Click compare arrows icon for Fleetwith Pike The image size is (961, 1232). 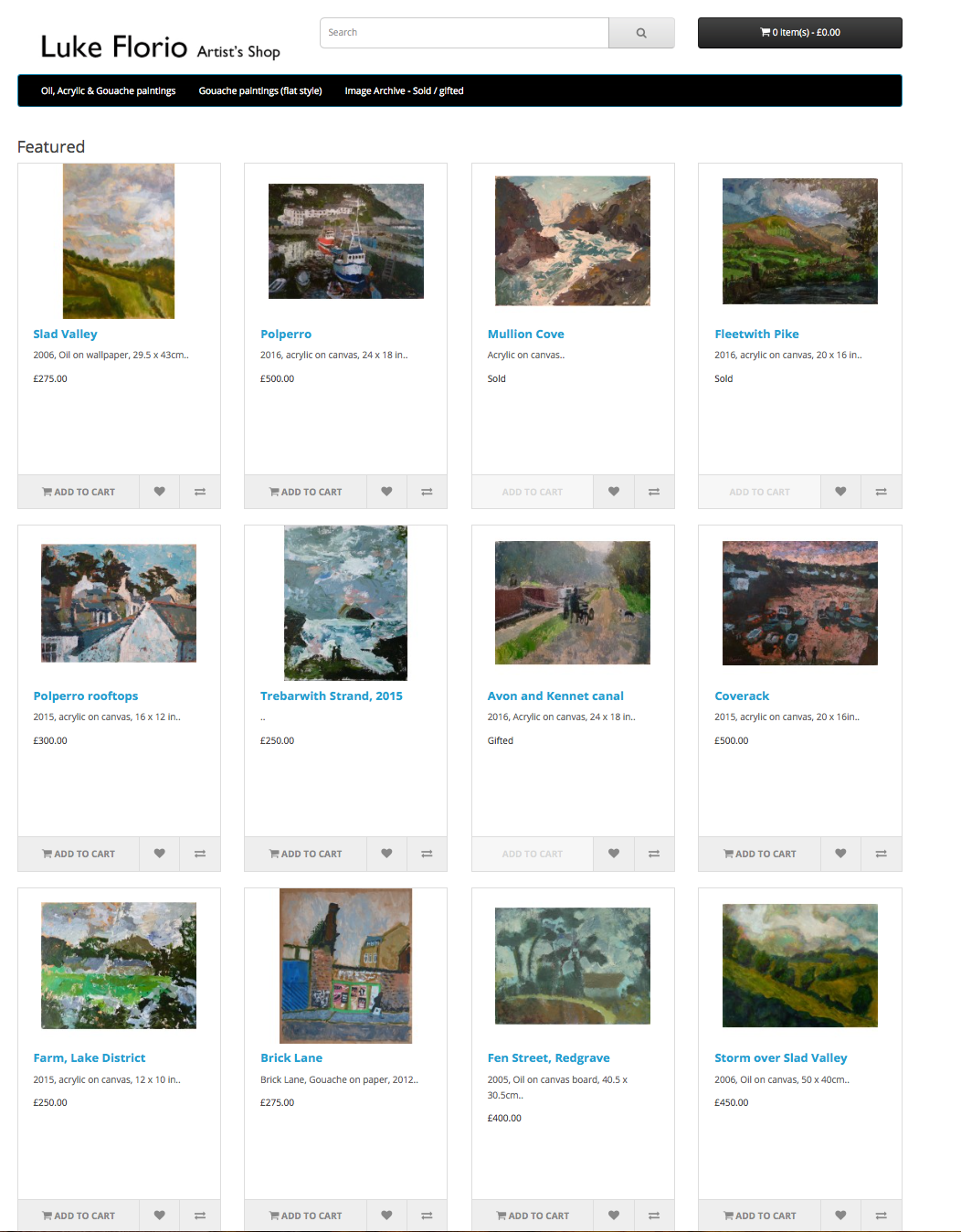[x=882, y=492]
